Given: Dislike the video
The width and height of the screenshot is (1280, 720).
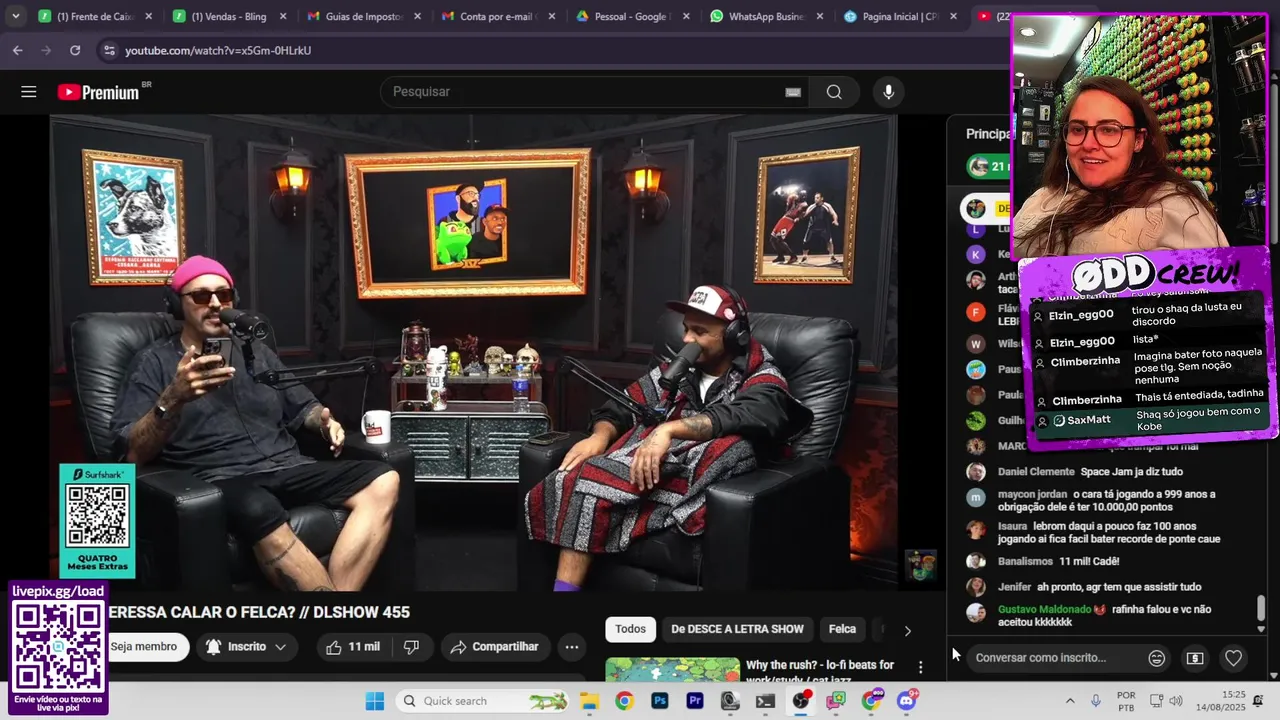Looking at the screenshot, I should point(411,647).
